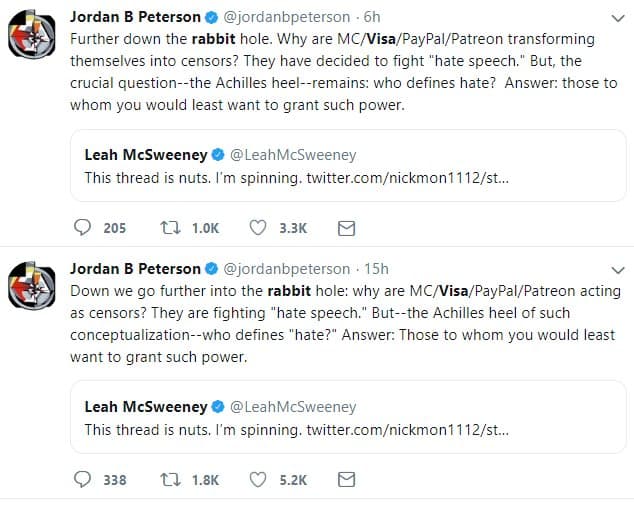This screenshot has width=634, height=513.
Task: Open Jordan B Peterson's avatar on second tweet
Action: click(31, 291)
